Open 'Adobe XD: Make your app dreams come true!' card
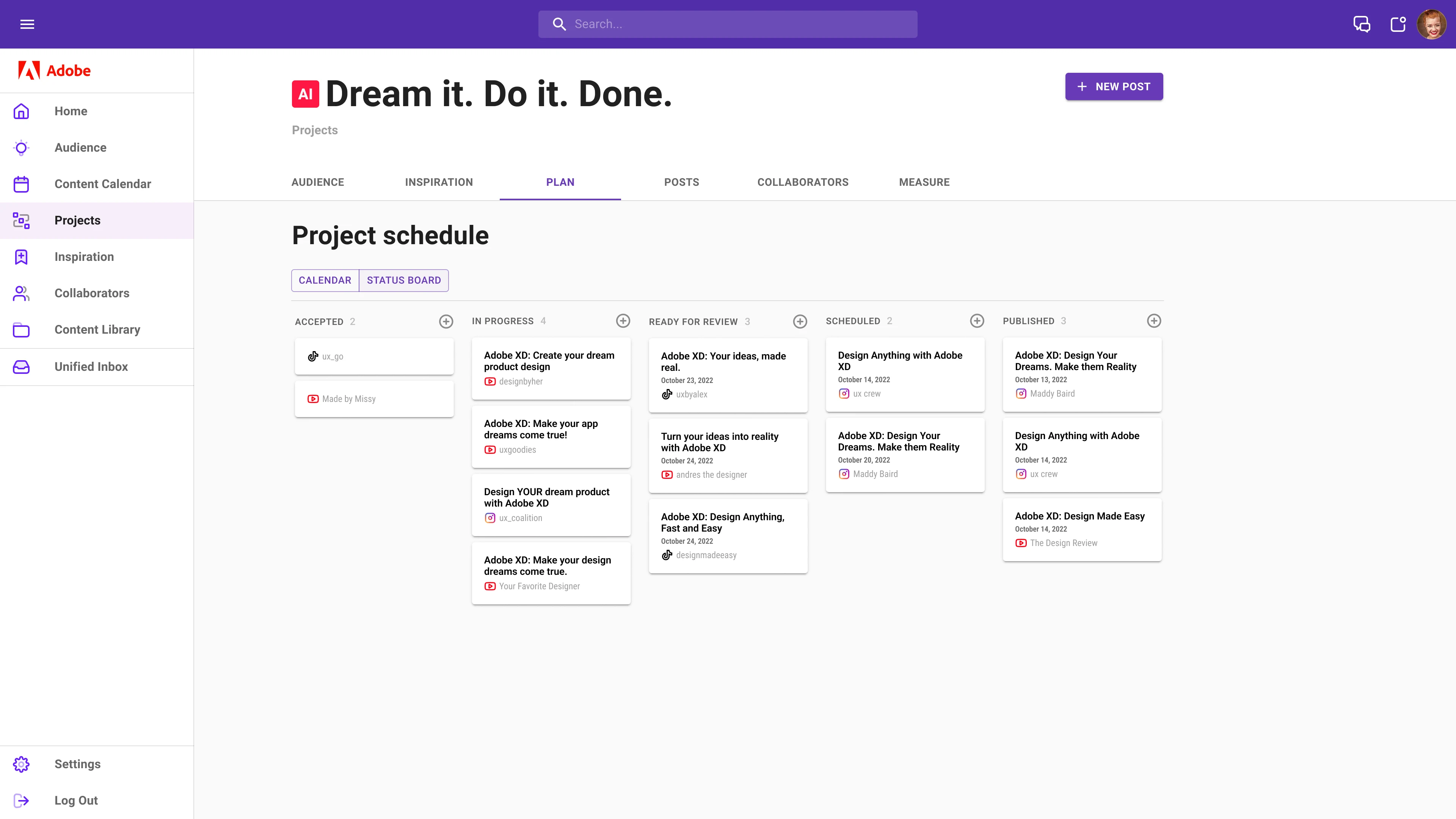The height and width of the screenshot is (819, 1456). [551, 437]
